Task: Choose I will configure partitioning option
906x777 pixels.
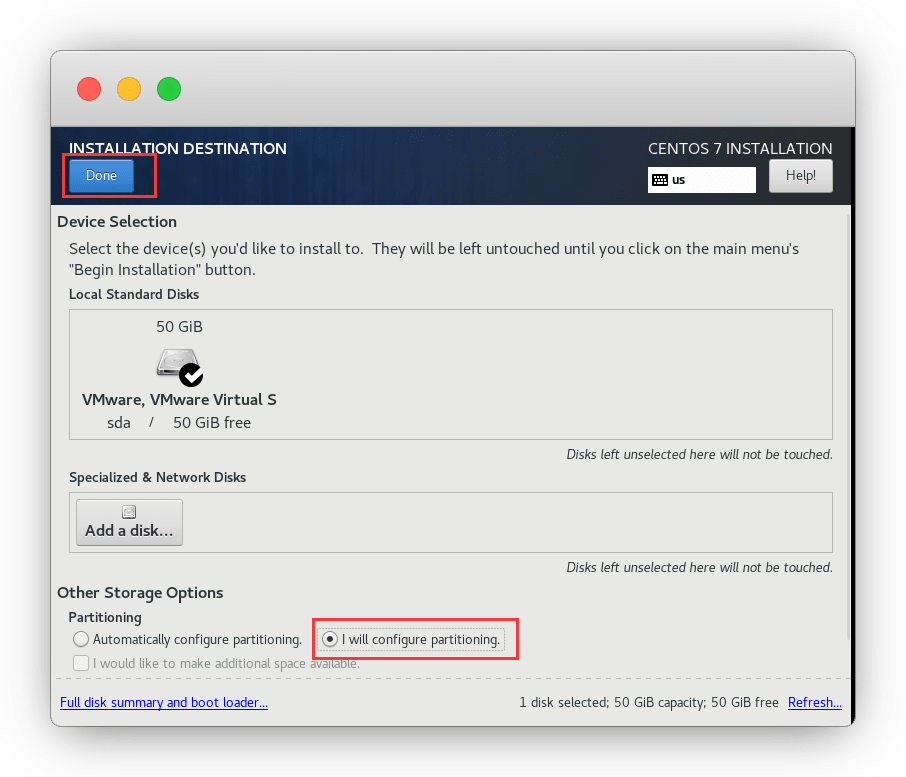Action: coord(330,639)
